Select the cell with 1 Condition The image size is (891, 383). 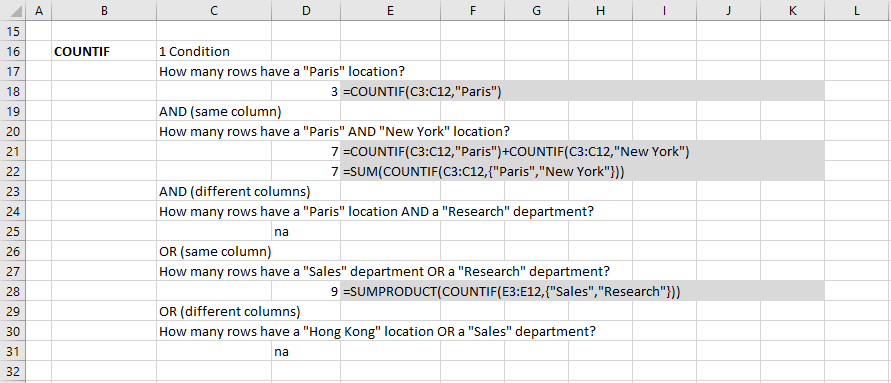tap(214, 52)
